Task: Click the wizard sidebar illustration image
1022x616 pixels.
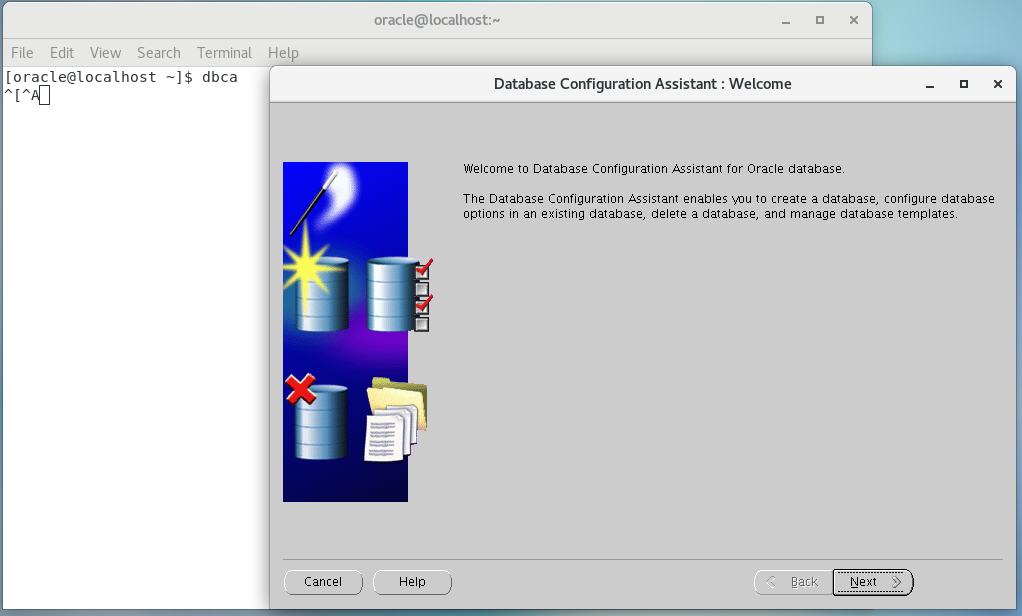Action: [356, 332]
